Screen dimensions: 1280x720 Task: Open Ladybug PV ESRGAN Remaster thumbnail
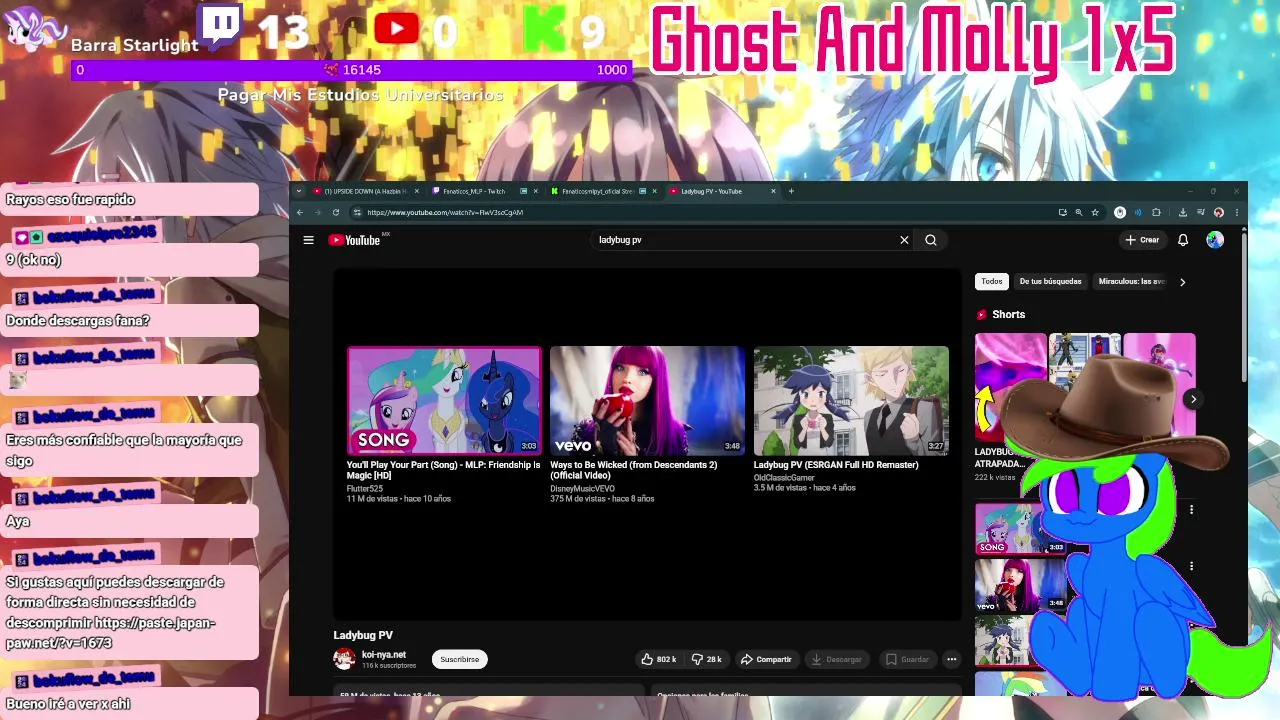(851, 401)
